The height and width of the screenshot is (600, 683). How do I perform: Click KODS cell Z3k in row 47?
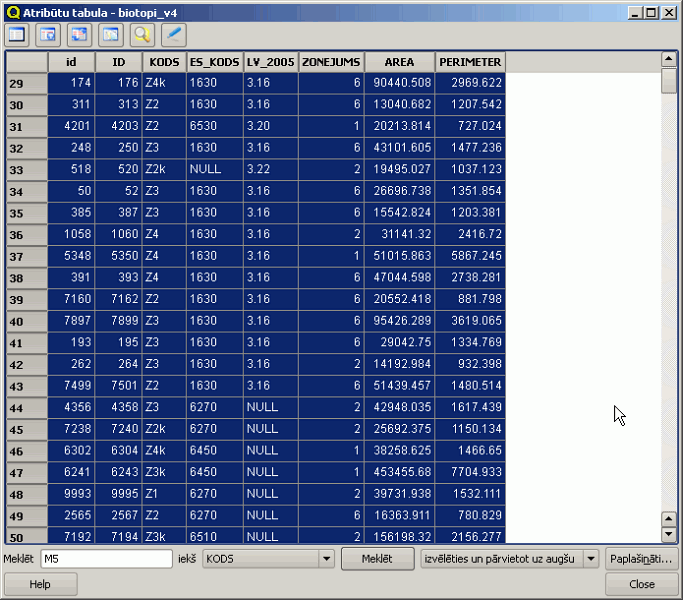(164, 472)
